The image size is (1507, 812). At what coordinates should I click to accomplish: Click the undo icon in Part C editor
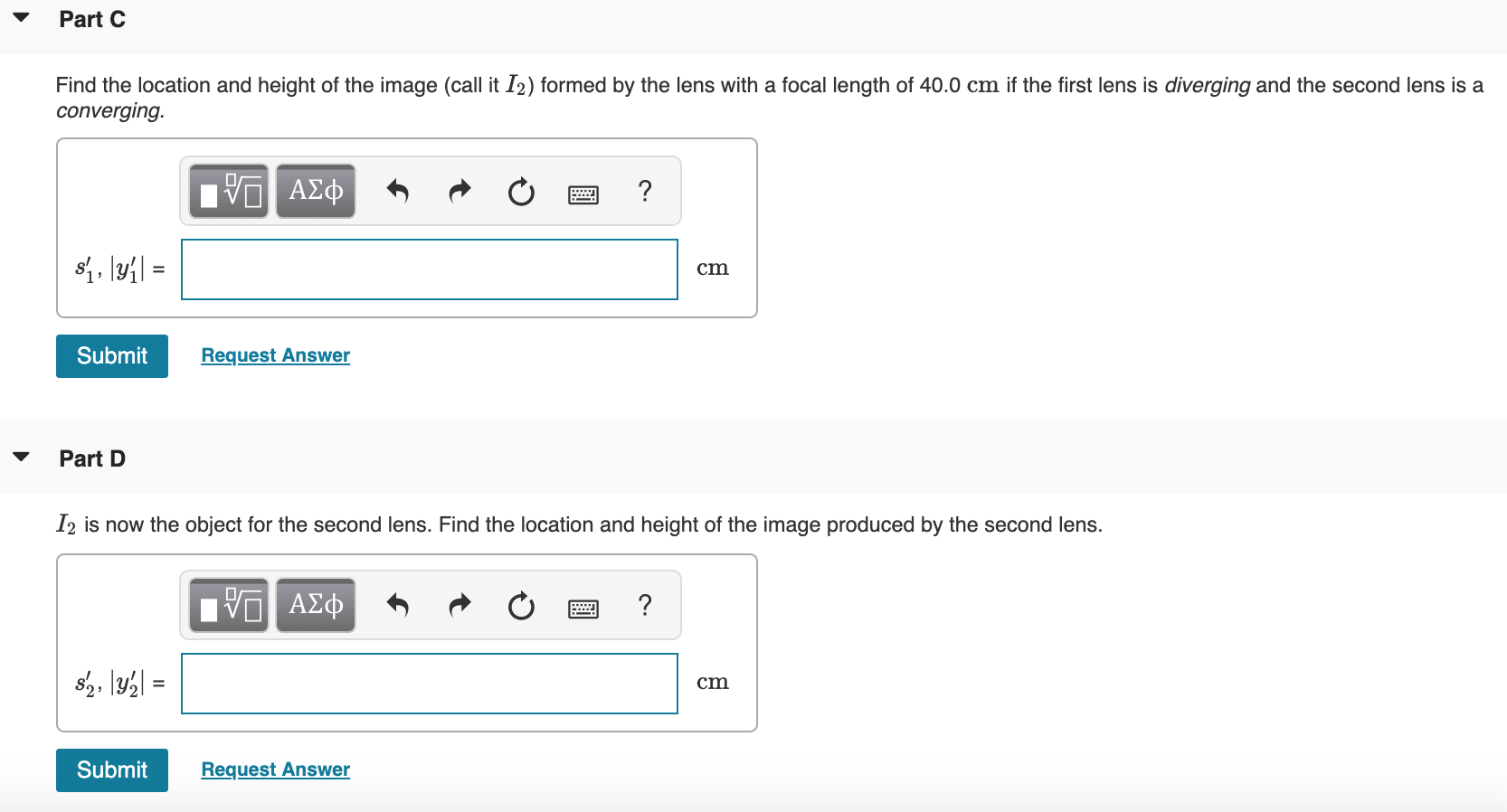398,191
